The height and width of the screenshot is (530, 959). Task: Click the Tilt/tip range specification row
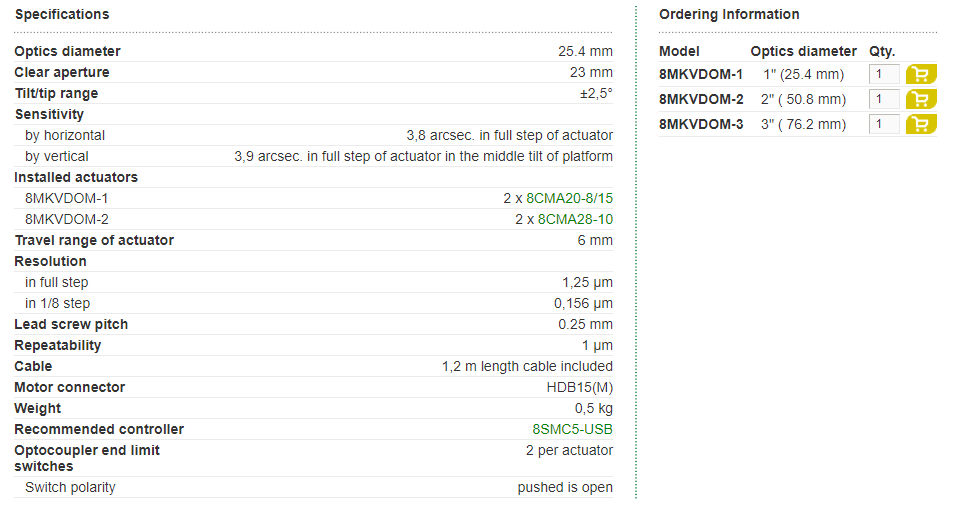pos(313,94)
